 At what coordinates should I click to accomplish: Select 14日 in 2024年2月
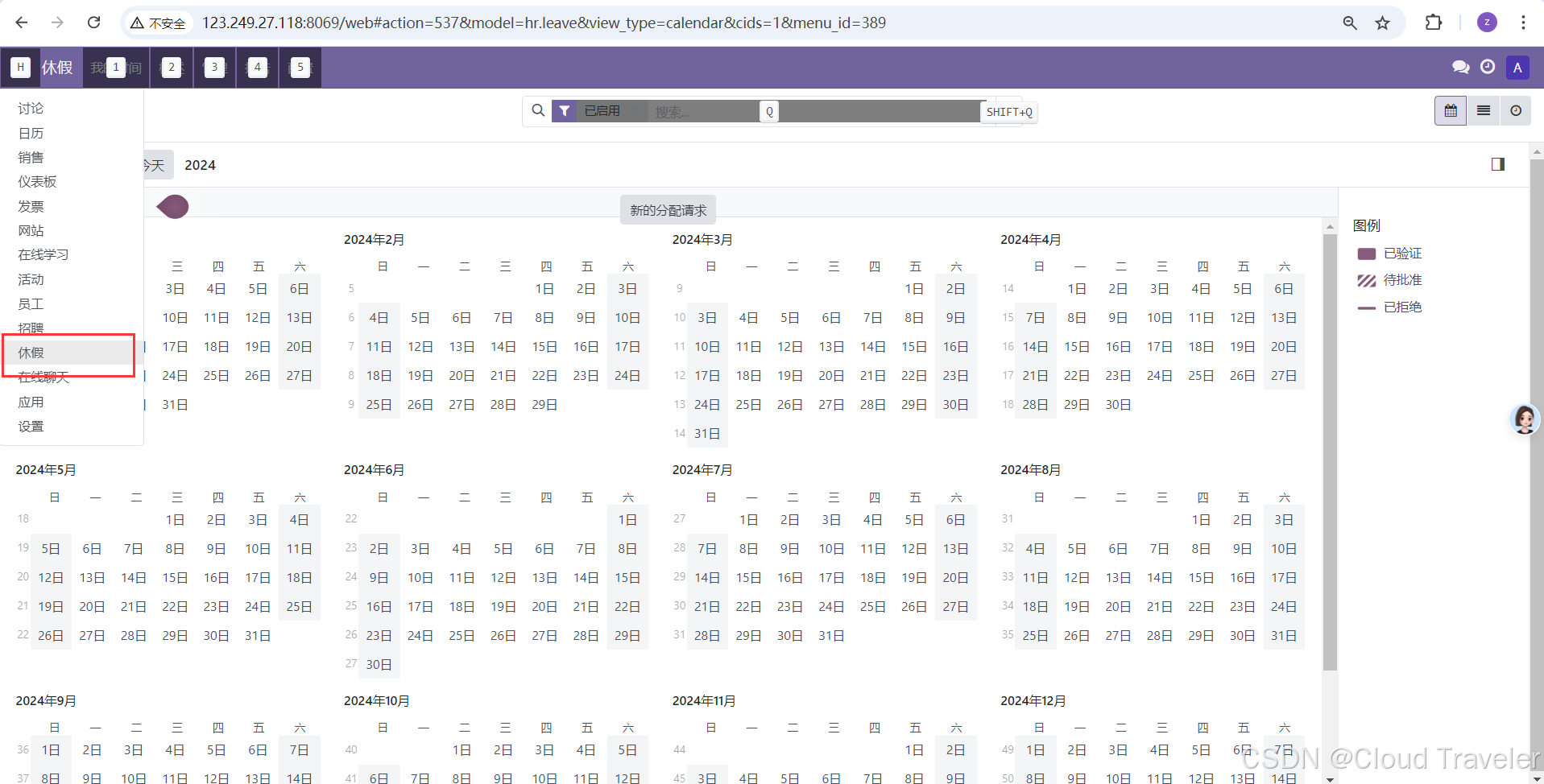click(x=503, y=347)
